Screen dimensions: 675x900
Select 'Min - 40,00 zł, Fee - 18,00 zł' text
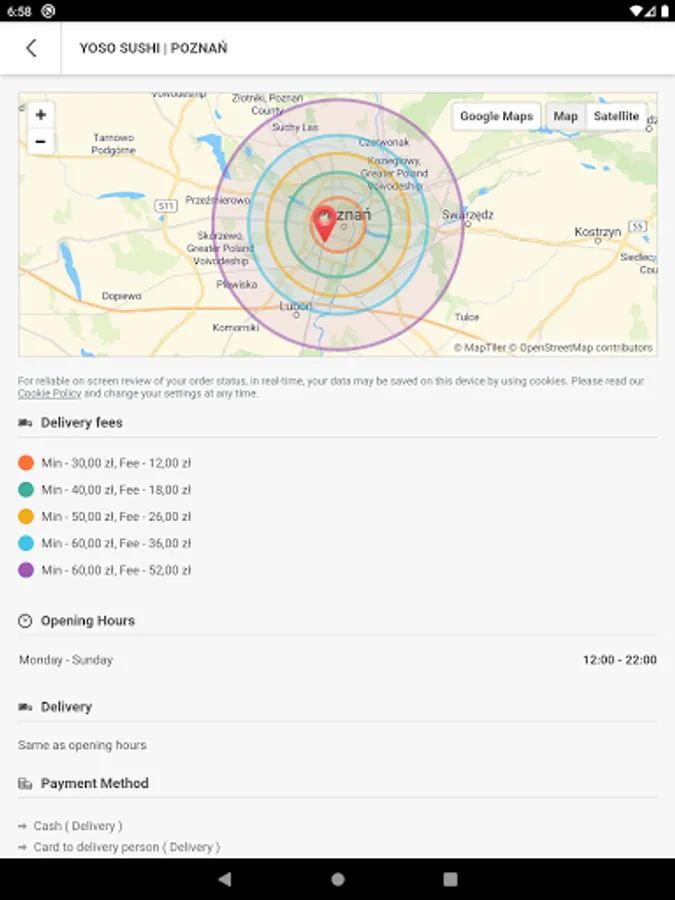116,490
